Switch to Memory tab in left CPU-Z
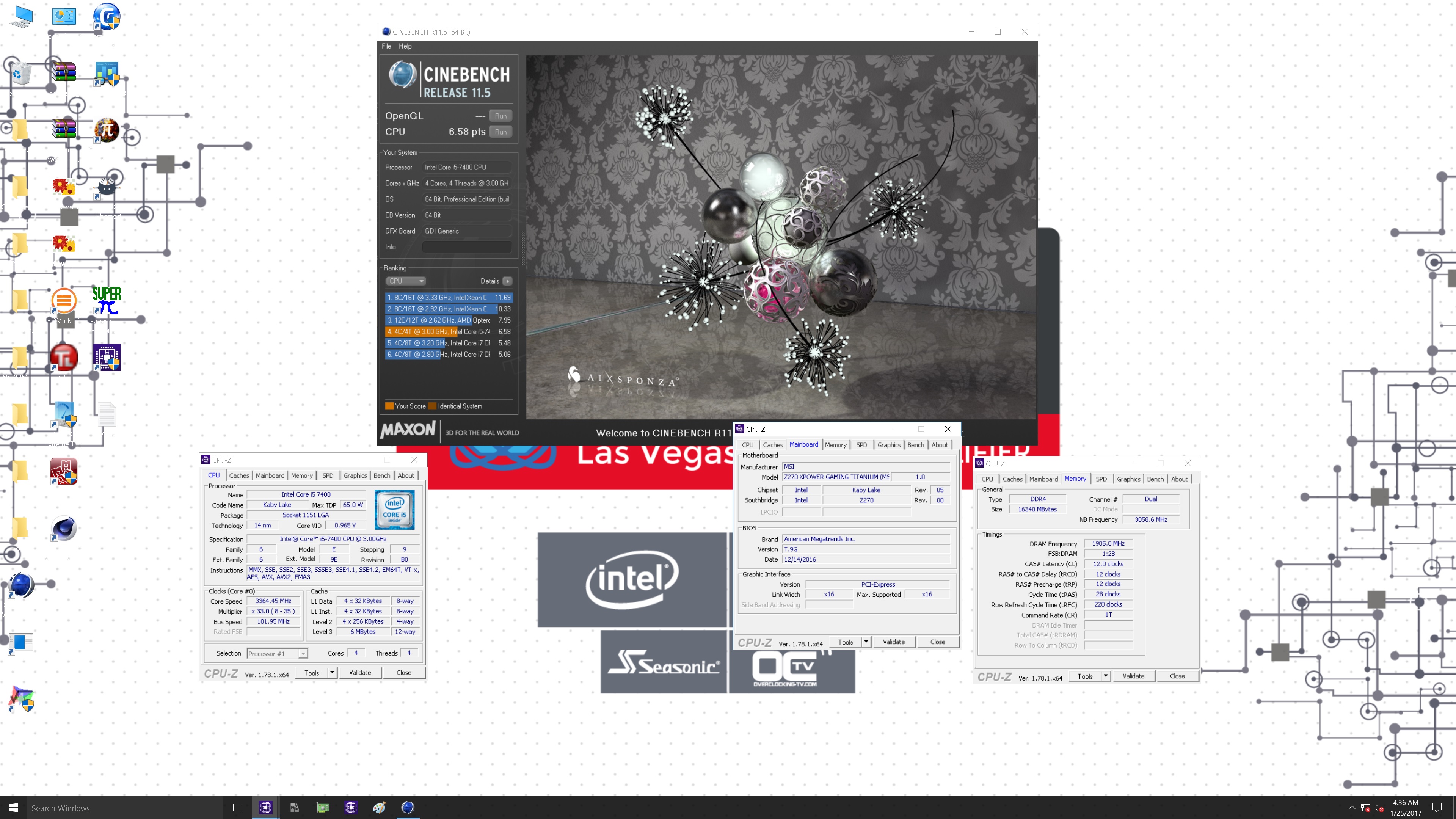The width and height of the screenshot is (1456, 819). point(302,475)
